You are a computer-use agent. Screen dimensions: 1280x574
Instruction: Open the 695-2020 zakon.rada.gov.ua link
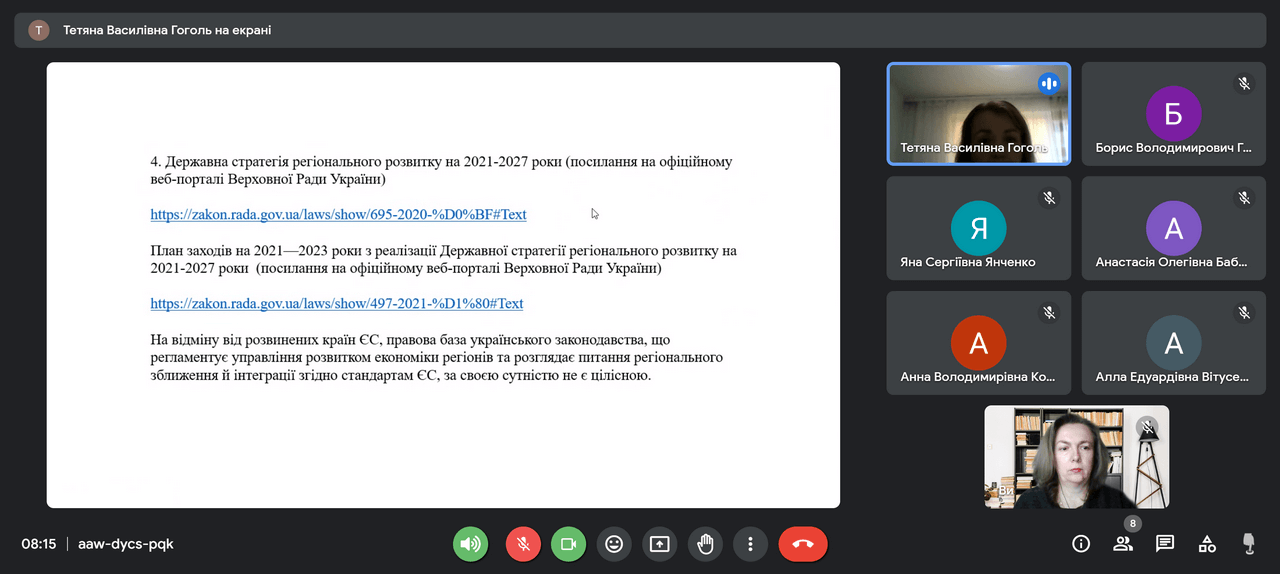click(x=338, y=215)
